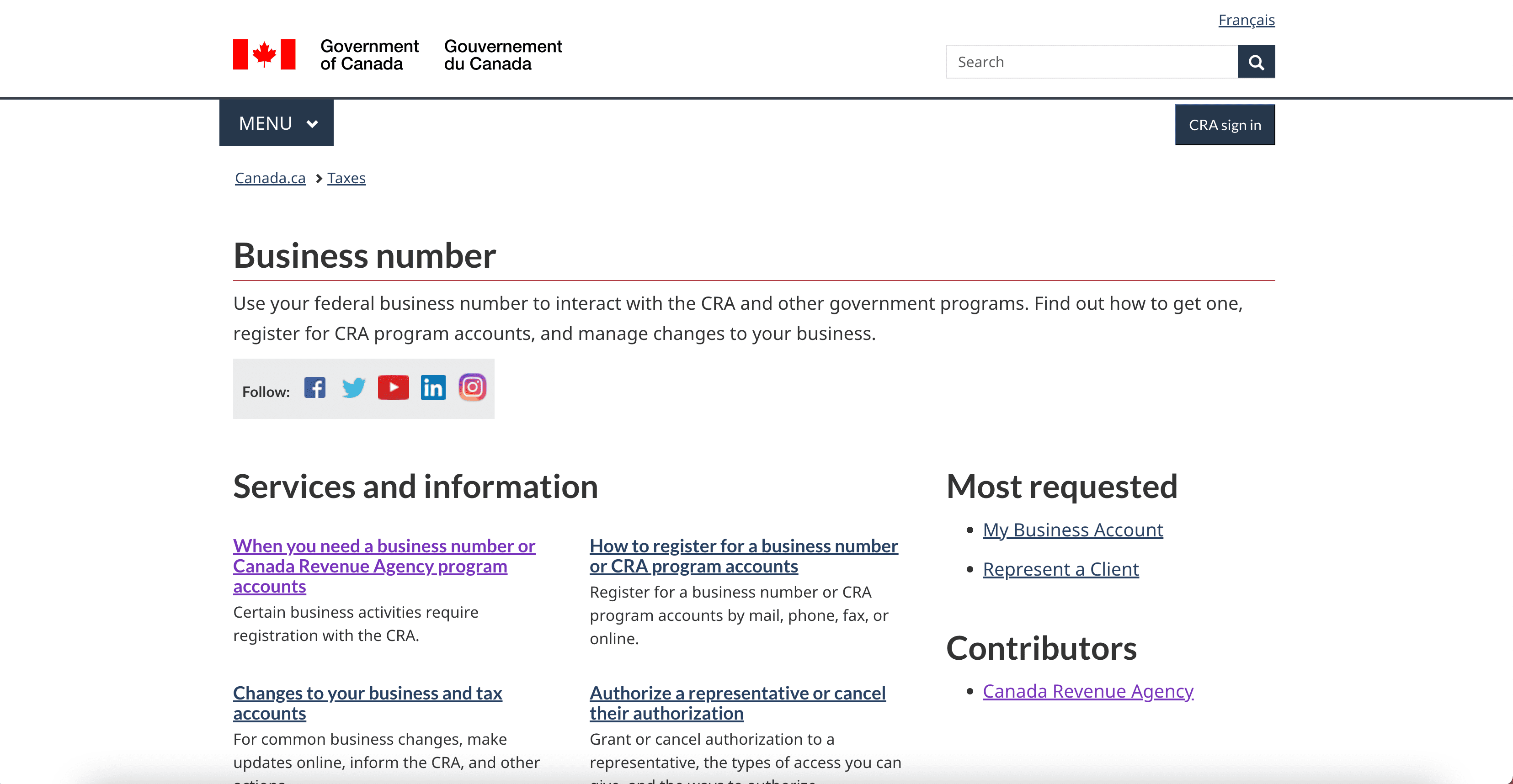
Task: Open the Twitter follow icon
Action: click(354, 387)
